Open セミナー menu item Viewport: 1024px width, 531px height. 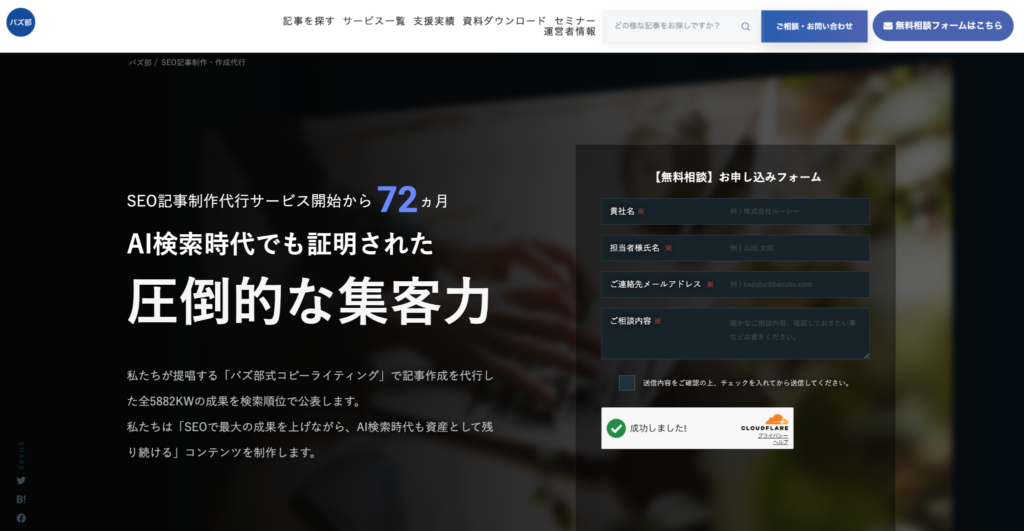(x=575, y=21)
